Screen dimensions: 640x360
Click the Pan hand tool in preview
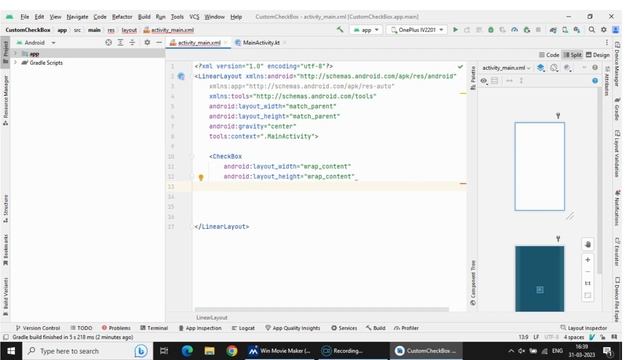click(588, 244)
